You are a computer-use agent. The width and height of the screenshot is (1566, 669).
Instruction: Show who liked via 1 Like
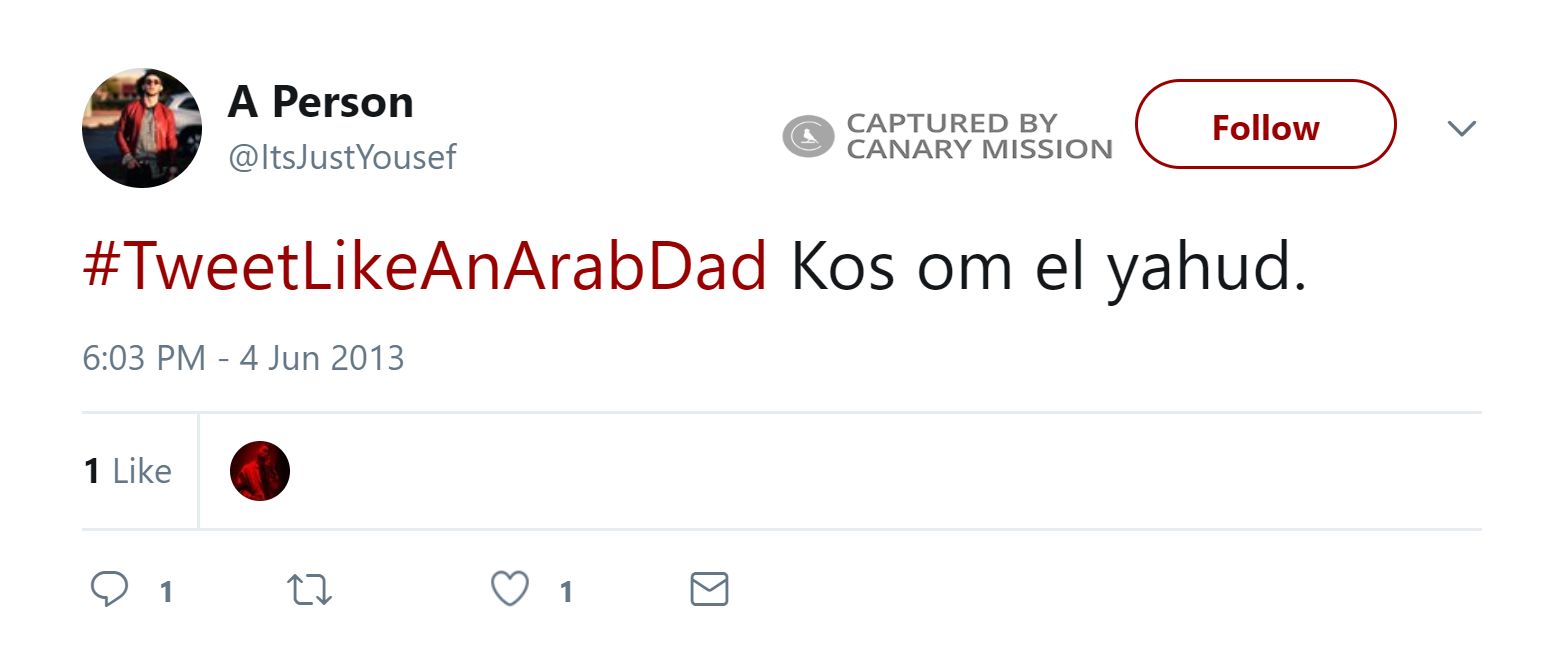[127, 471]
